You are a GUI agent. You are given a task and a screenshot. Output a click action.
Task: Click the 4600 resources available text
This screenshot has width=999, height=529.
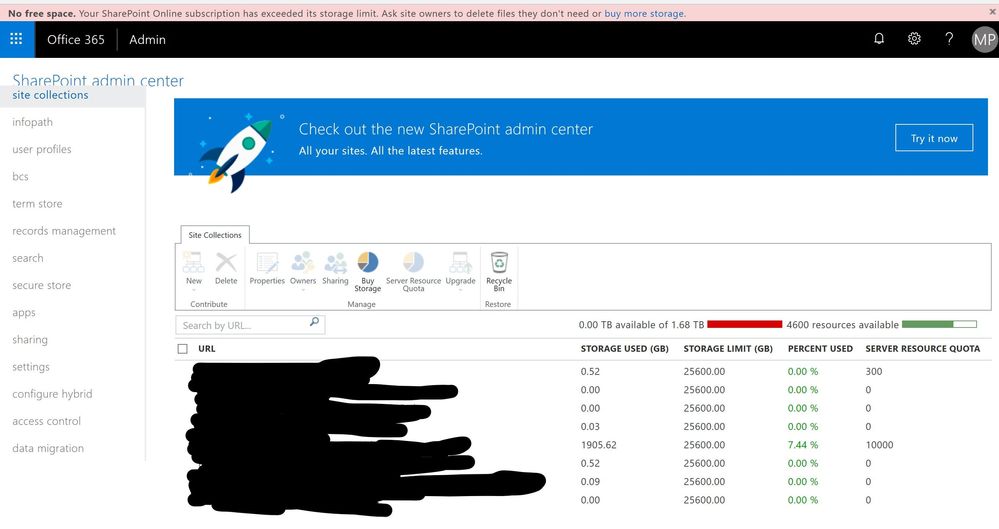tap(842, 325)
